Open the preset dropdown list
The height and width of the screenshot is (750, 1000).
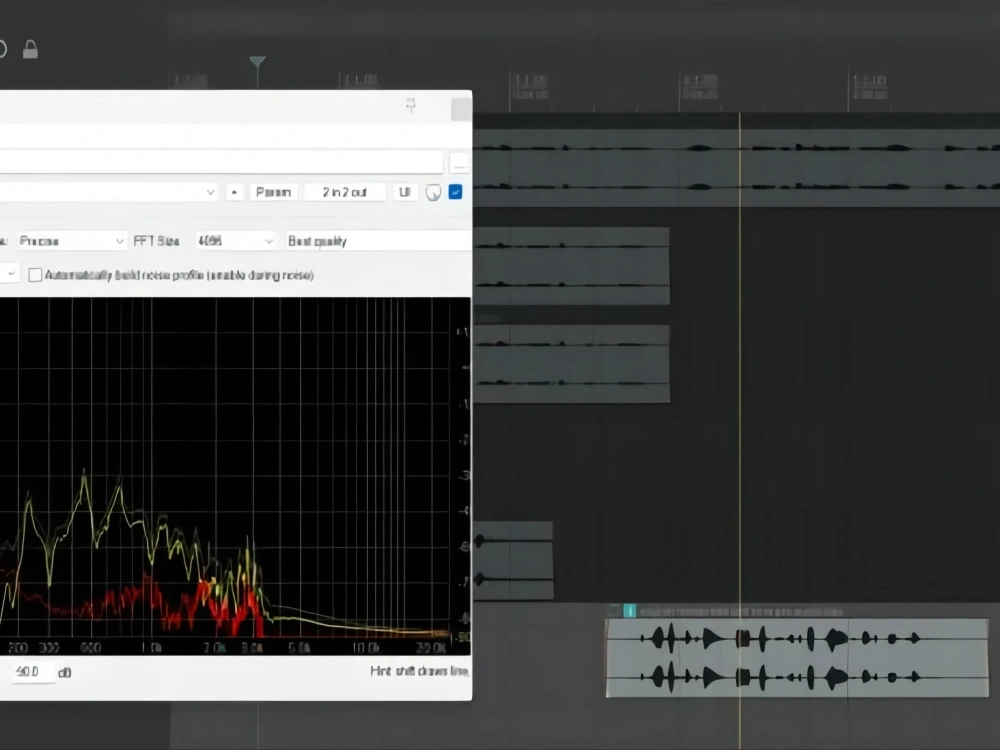pos(108,192)
